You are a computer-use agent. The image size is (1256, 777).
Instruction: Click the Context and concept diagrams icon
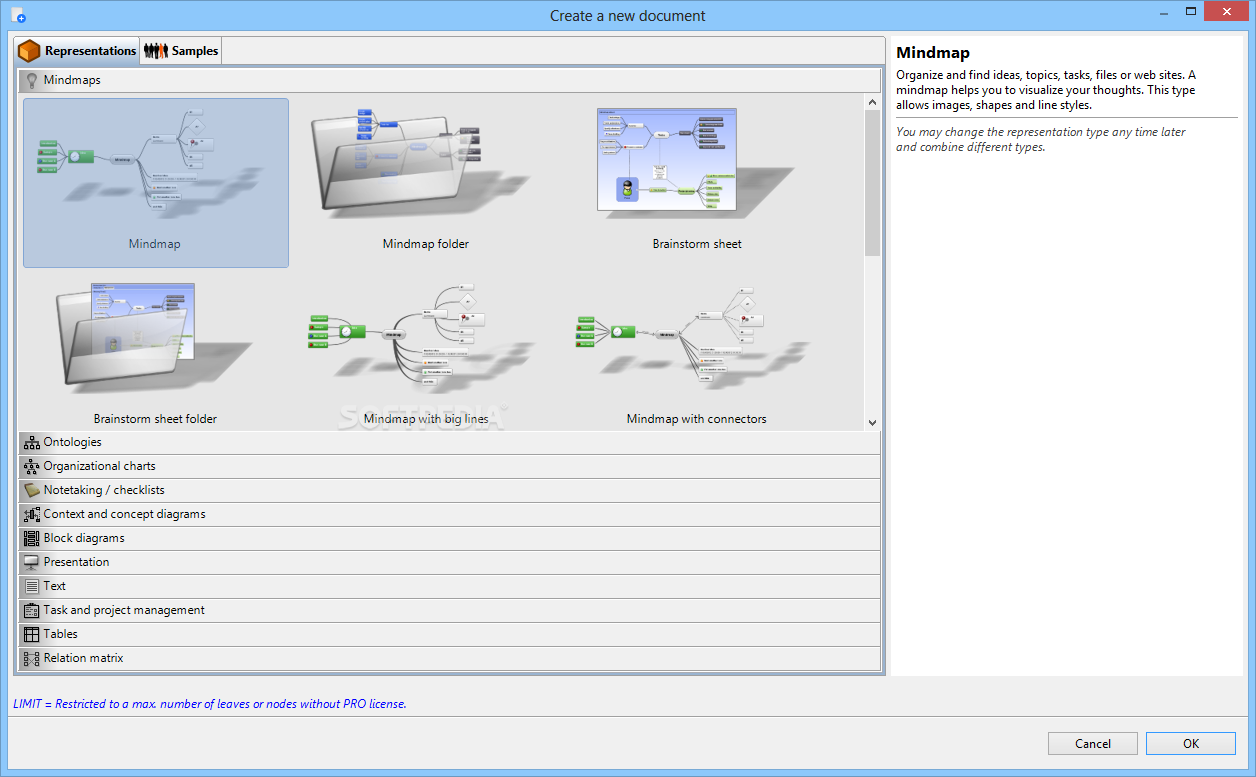(x=32, y=514)
